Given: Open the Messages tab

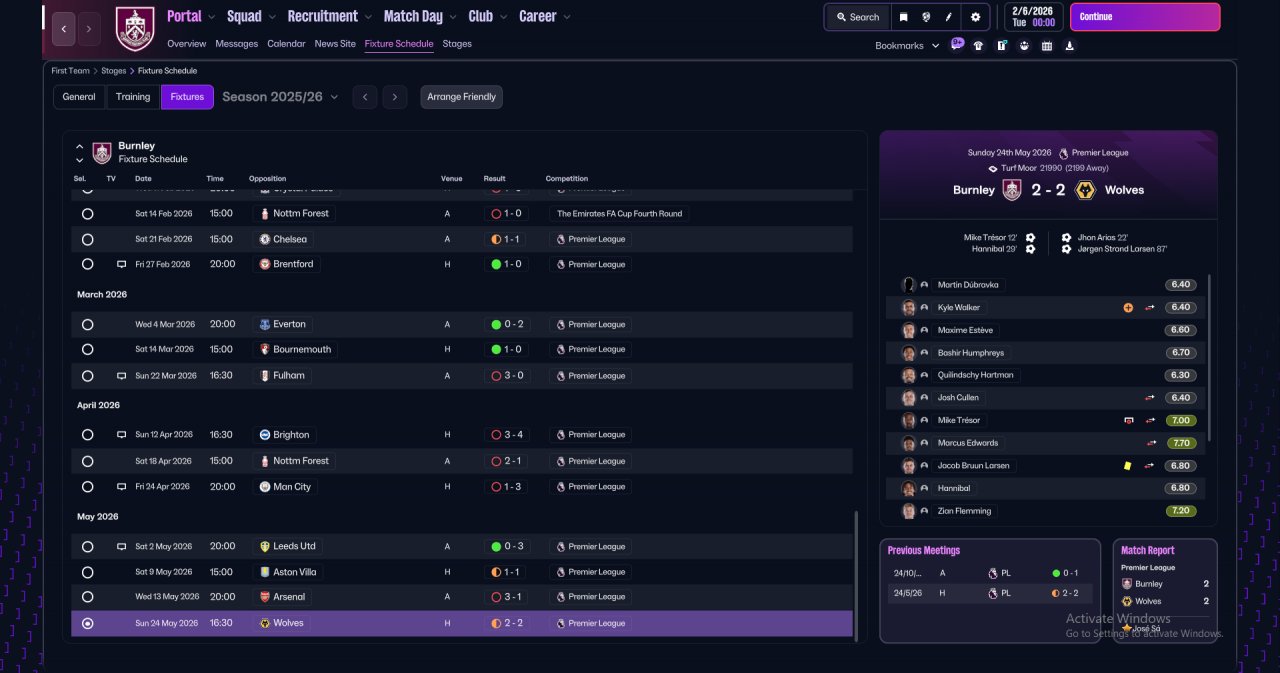Looking at the screenshot, I should click(x=236, y=44).
